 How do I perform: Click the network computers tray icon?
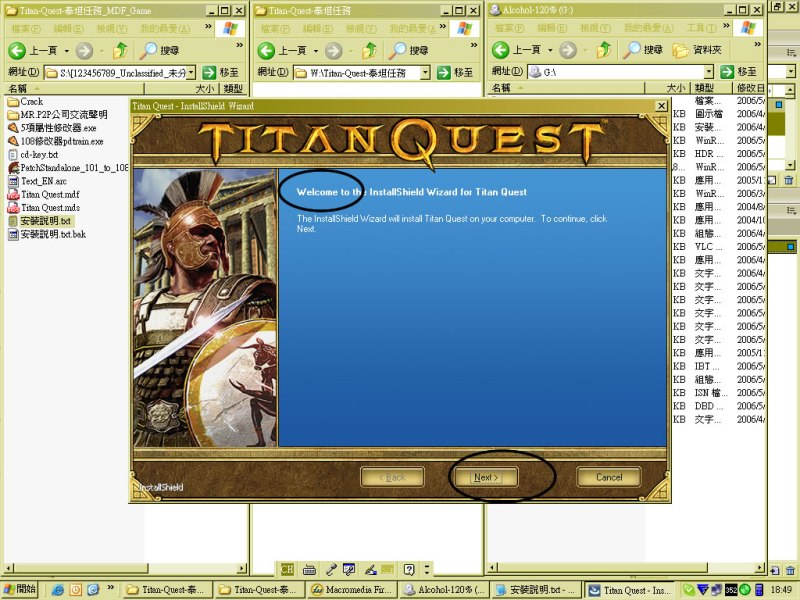pyautogui.click(x=717, y=590)
